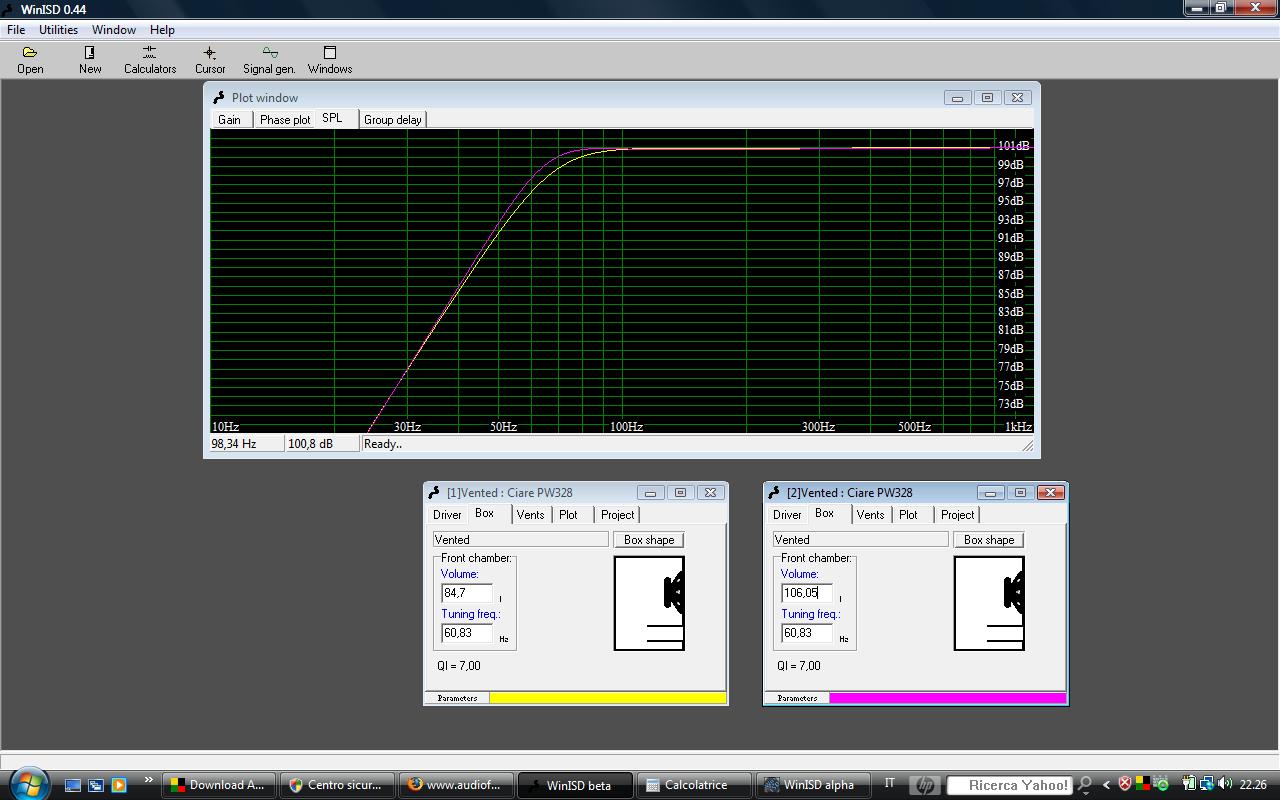The image size is (1280, 800).
Task: Open the File menu
Action: coord(16,30)
